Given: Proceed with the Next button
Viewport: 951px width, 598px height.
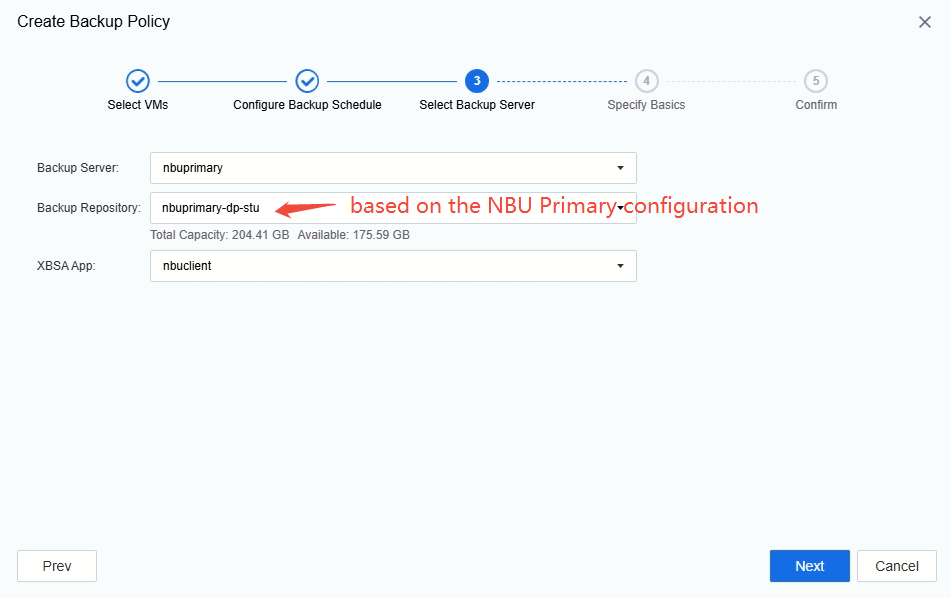Looking at the screenshot, I should coord(810,566).
